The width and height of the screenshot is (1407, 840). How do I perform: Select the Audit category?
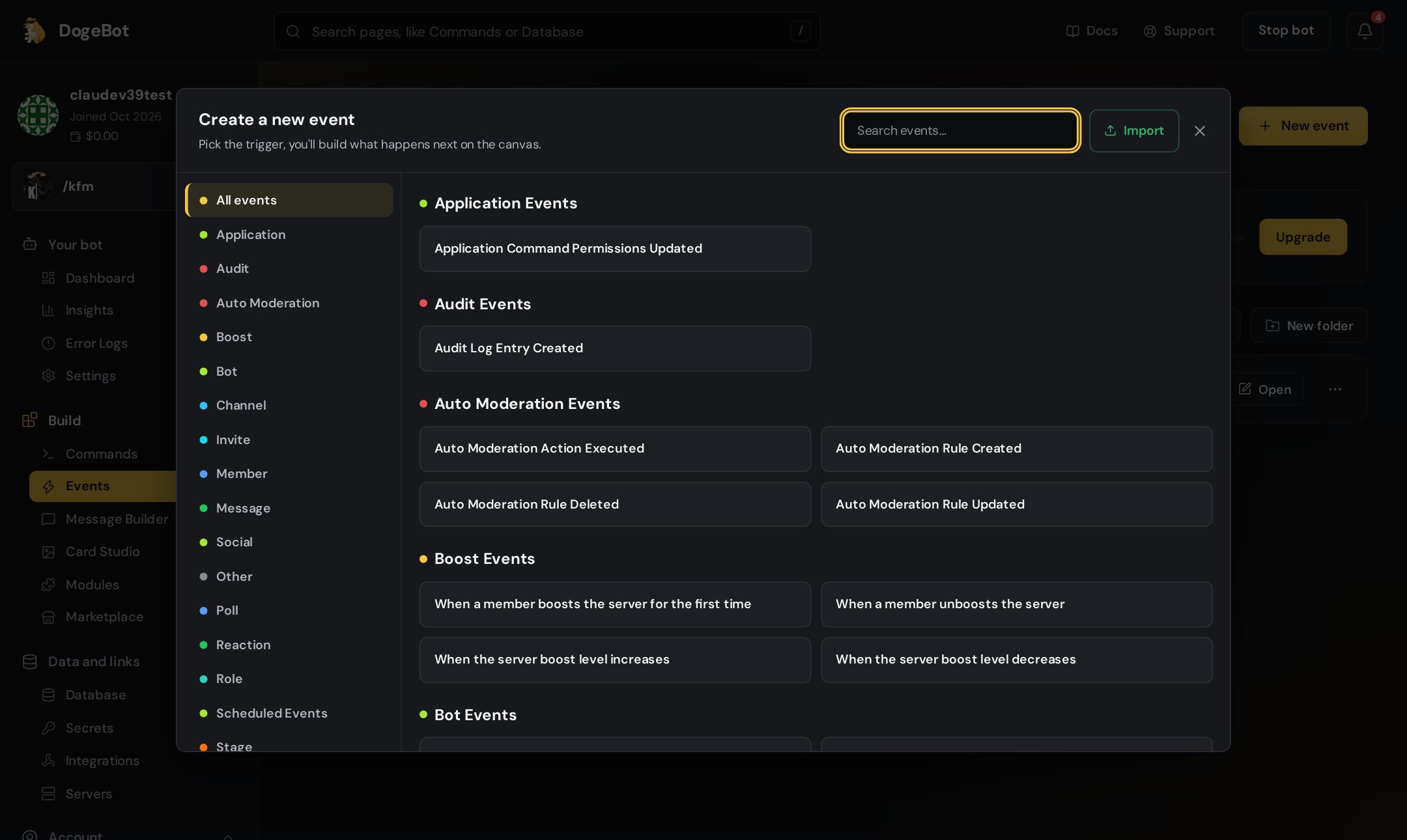point(289,268)
